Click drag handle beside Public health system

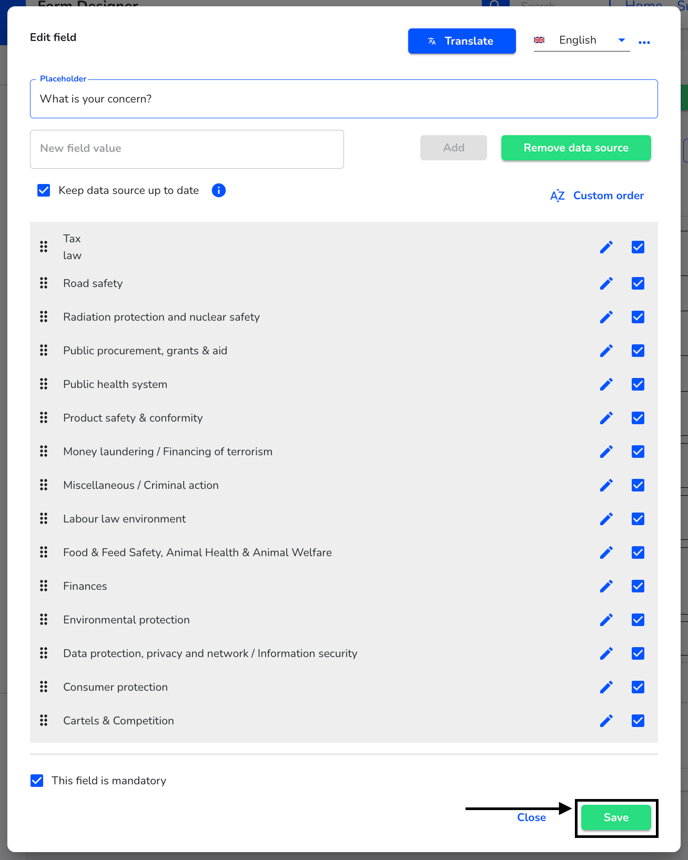pos(44,384)
